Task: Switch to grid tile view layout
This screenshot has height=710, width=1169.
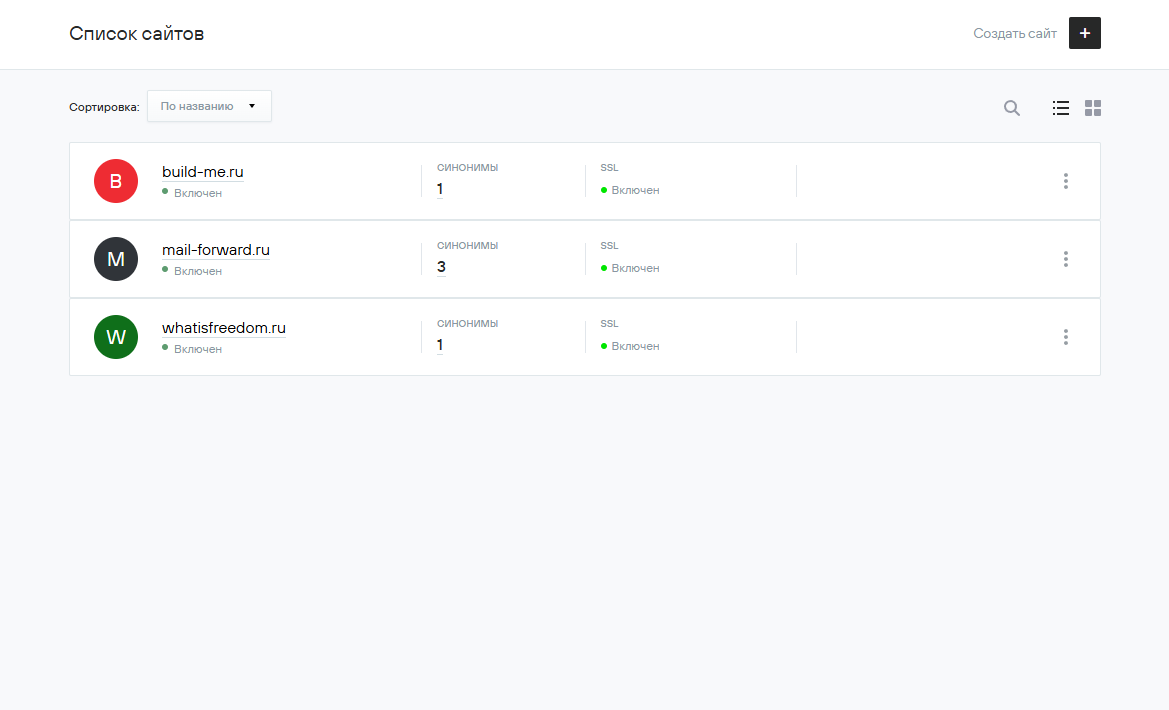Action: coord(1093,108)
